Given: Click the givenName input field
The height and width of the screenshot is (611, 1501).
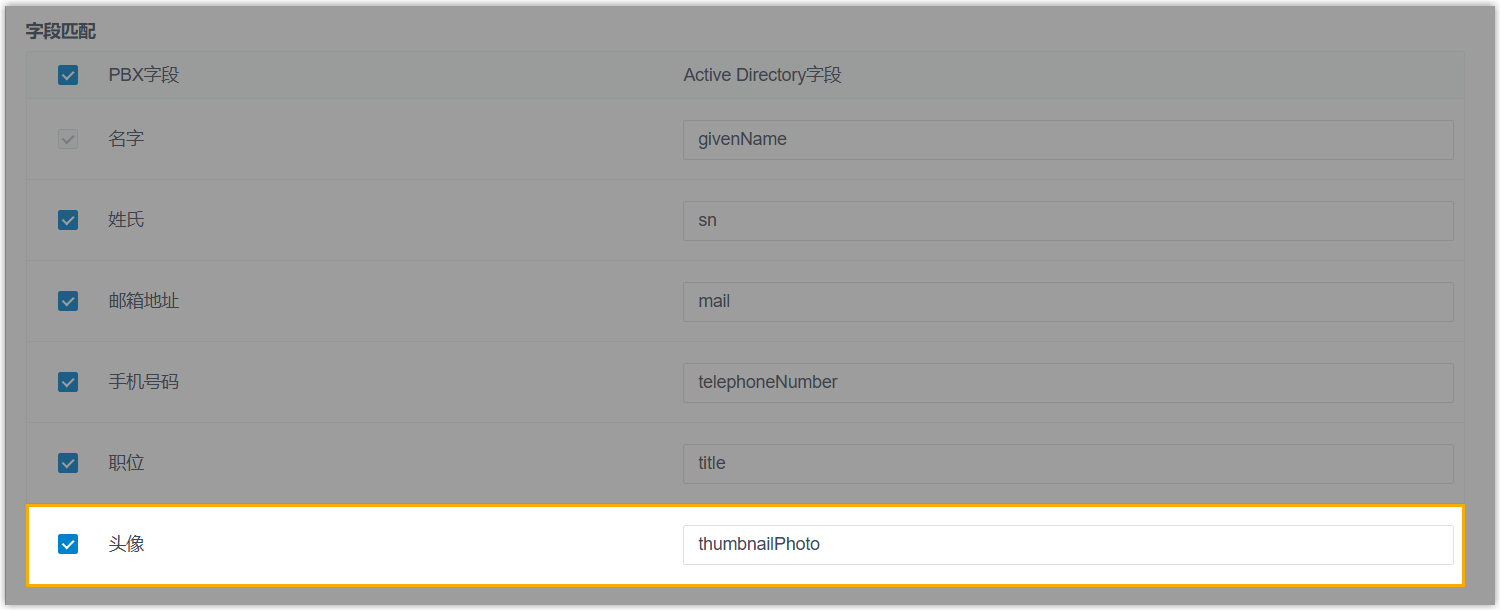Looking at the screenshot, I should (x=1067, y=140).
